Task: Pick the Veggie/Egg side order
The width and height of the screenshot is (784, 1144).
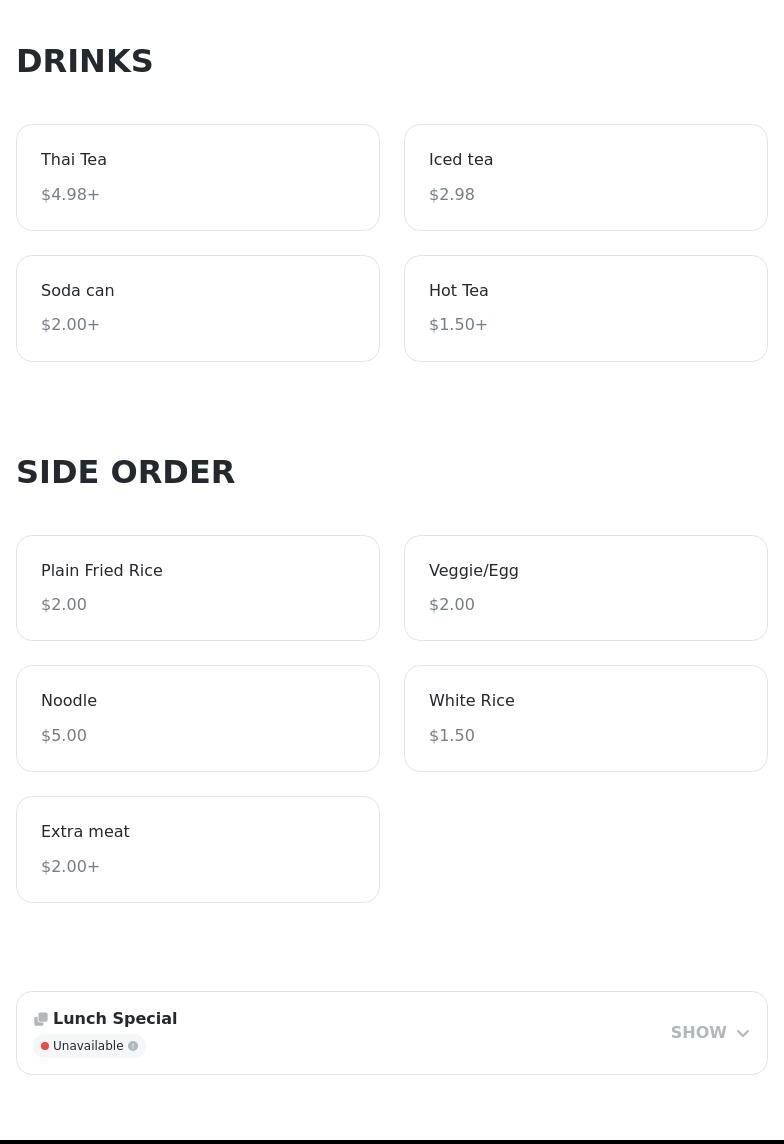Action: click(585, 588)
